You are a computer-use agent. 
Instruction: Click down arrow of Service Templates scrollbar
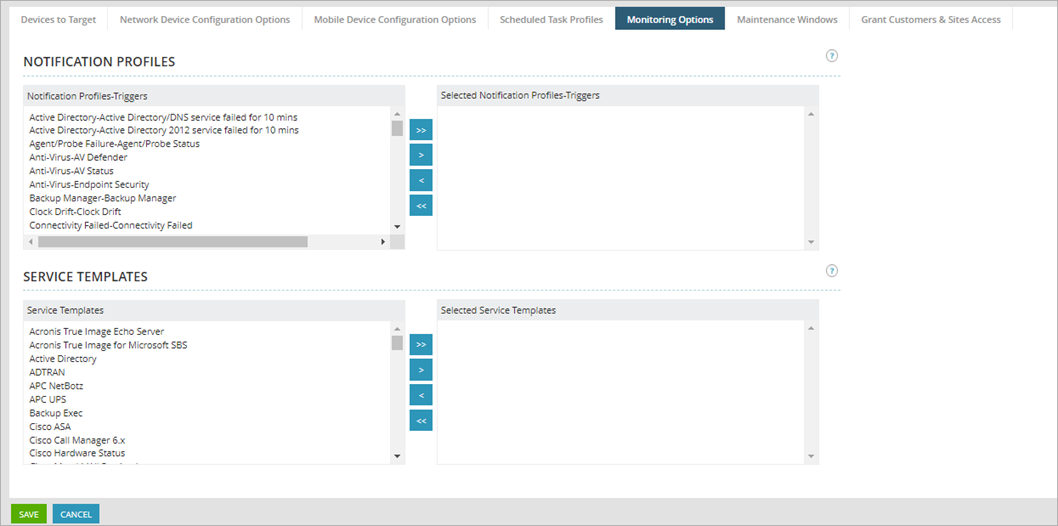[397, 457]
